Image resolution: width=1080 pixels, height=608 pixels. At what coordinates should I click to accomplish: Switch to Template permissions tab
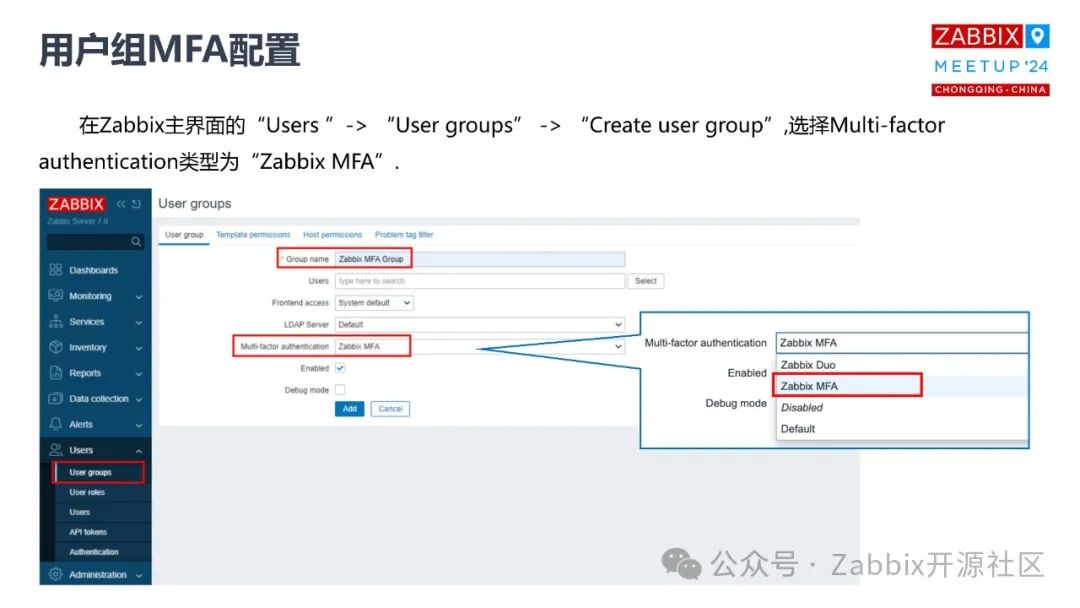pos(253,235)
